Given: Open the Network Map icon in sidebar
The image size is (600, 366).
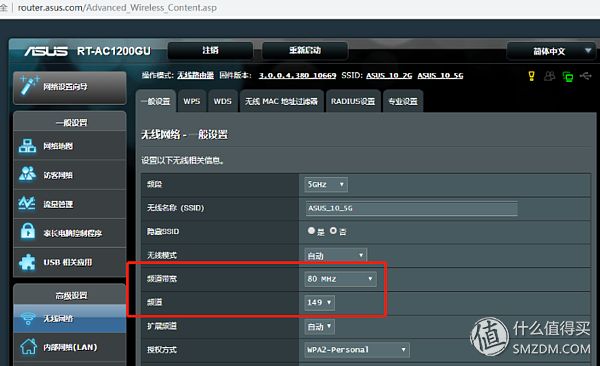Looking at the screenshot, I should pyautogui.click(x=28, y=146).
